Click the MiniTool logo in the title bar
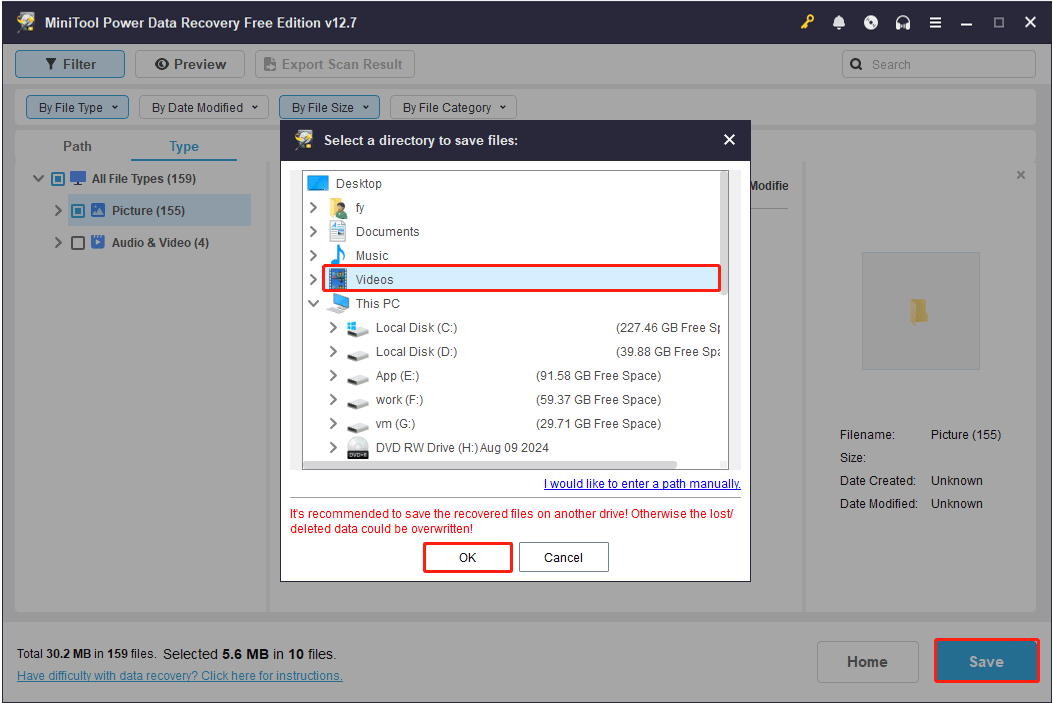Viewport: 1054px width, 703px height. click(25, 22)
